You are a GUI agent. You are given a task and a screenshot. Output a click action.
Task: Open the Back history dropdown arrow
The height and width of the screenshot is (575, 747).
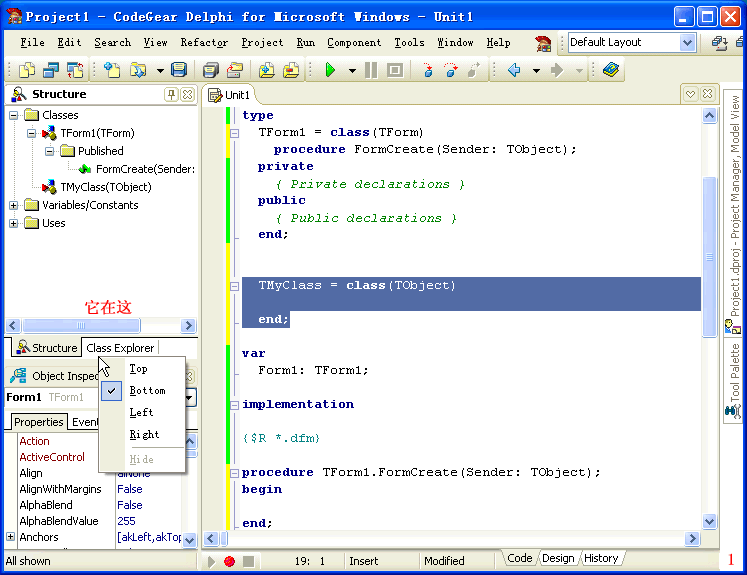(536, 71)
